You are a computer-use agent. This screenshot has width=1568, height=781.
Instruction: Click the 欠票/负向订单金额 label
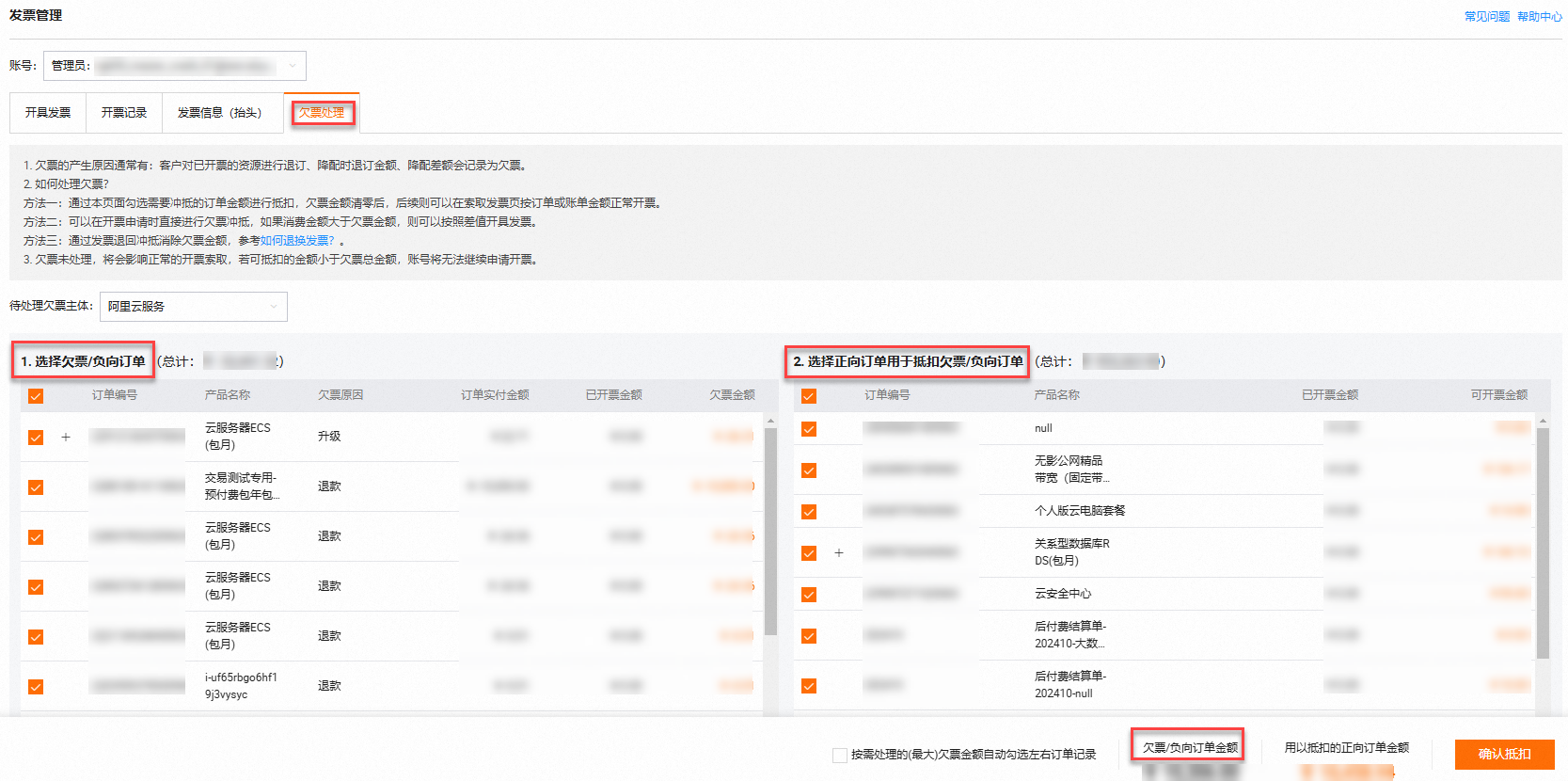point(1190,748)
